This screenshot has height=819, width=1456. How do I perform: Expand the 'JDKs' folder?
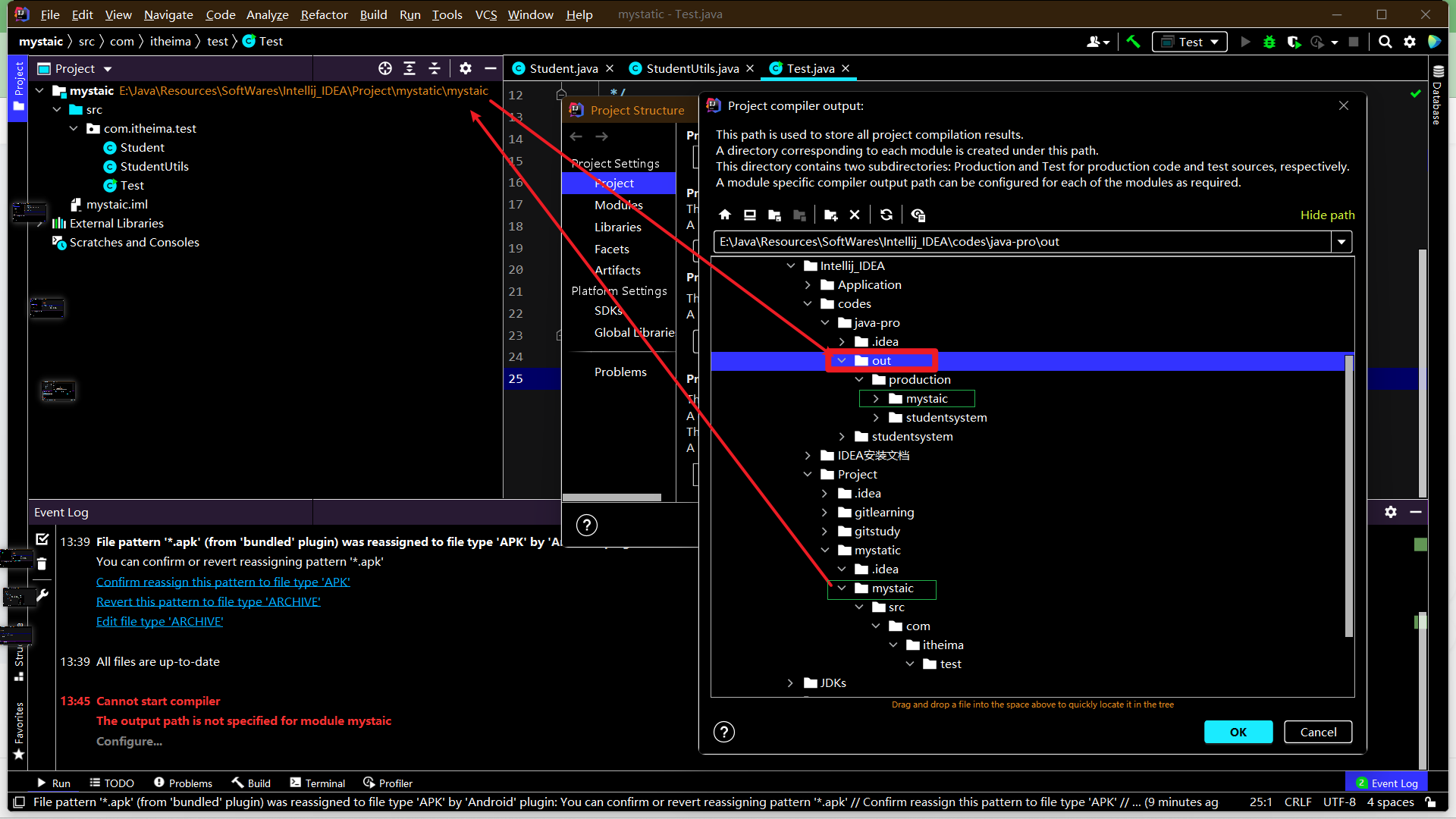pos(791,683)
